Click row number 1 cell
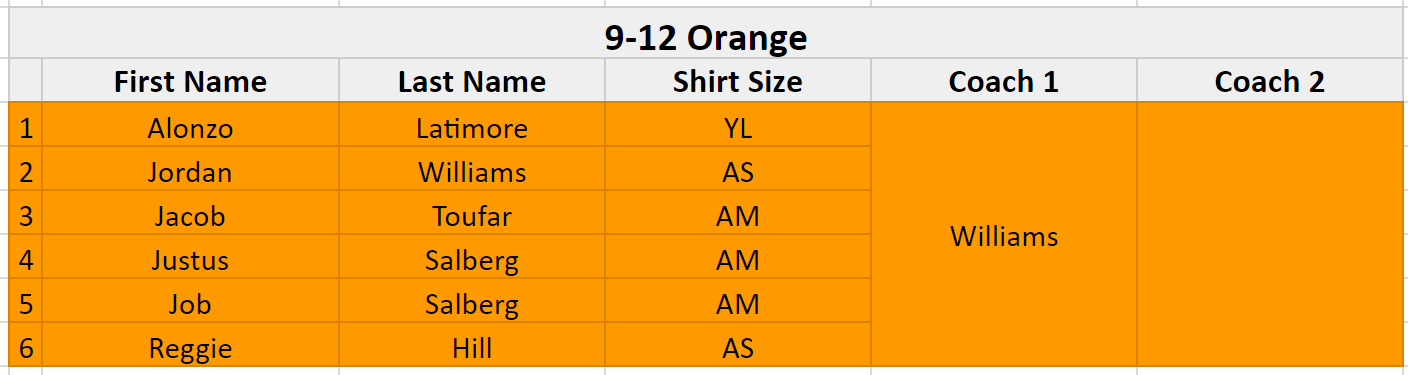Viewport: 1408px width, 375px height. (26, 128)
